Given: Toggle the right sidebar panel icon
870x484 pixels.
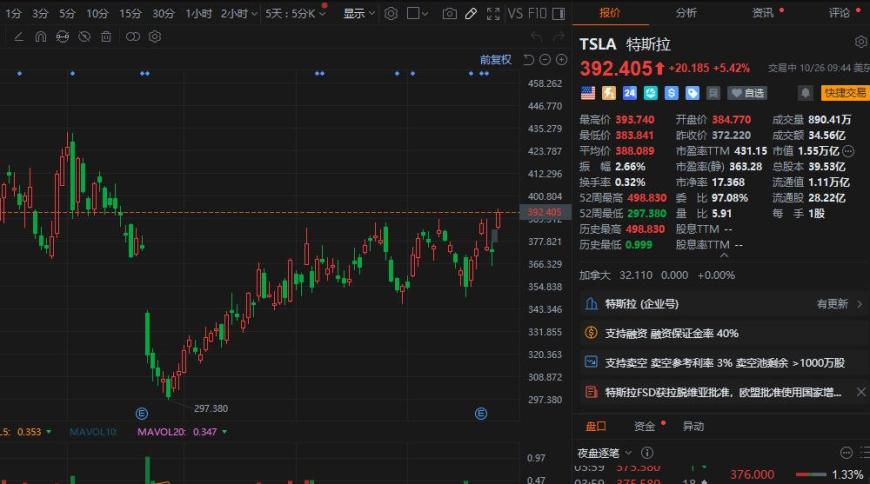Looking at the screenshot, I should pyautogui.click(x=559, y=13).
